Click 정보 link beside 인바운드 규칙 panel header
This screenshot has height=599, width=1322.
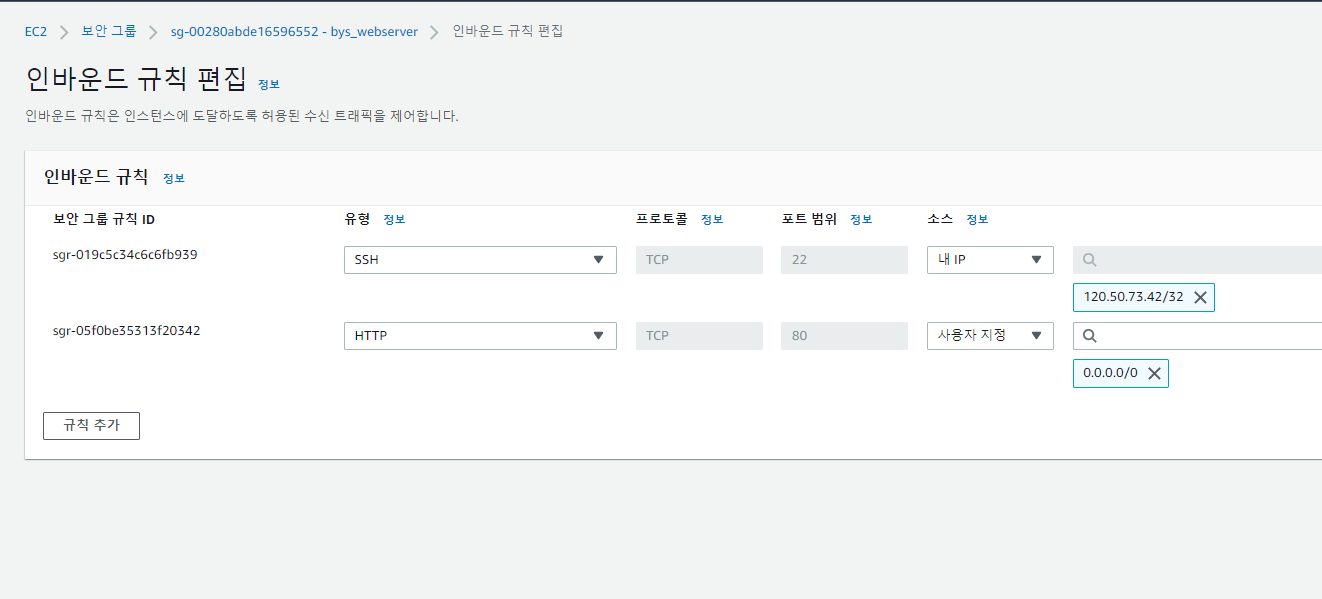pos(174,178)
